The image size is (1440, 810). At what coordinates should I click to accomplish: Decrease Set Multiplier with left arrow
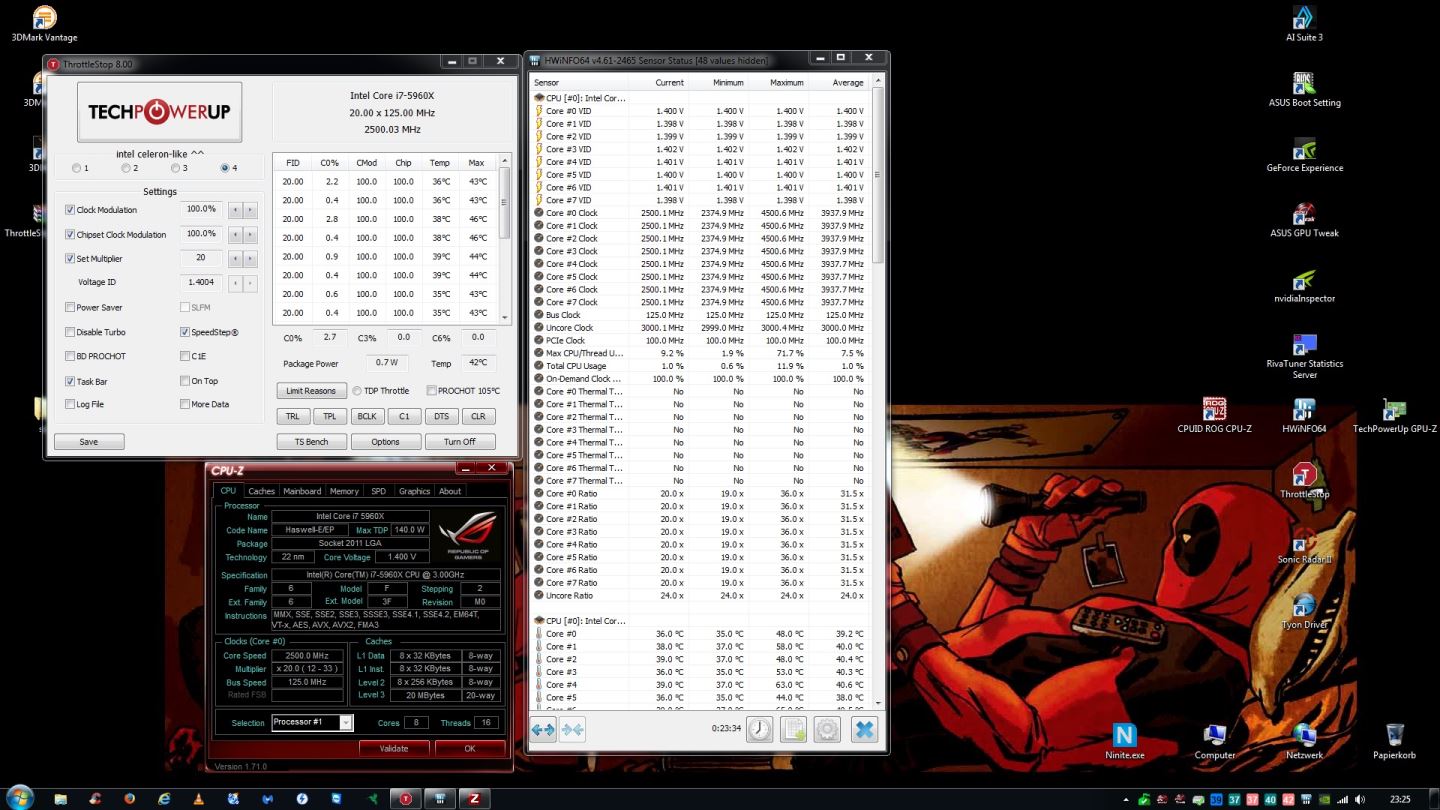pyautogui.click(x=236, y=258)
